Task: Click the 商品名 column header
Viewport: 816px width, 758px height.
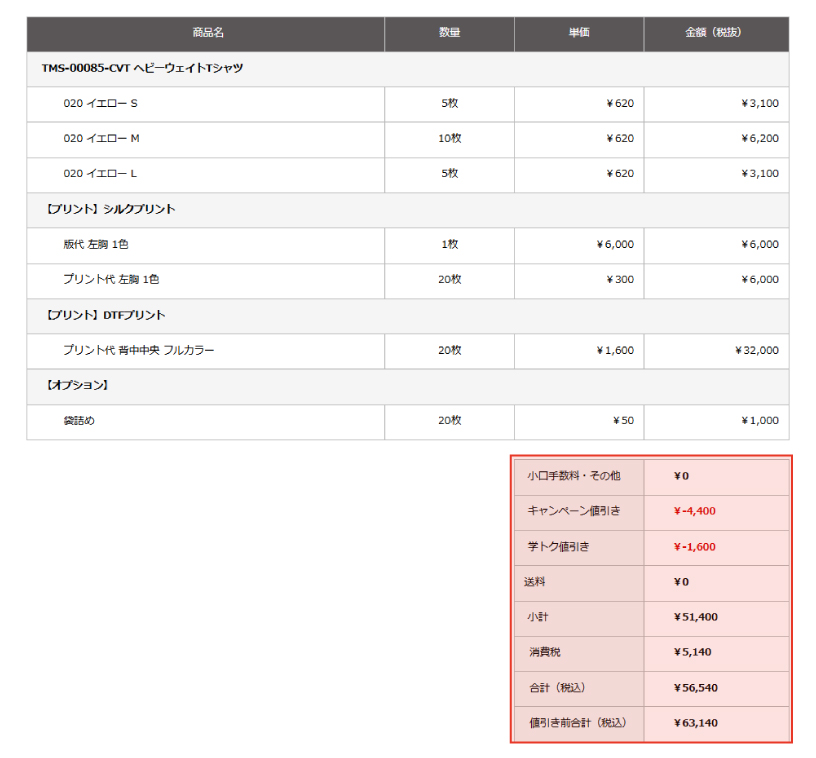Action: 208,33
